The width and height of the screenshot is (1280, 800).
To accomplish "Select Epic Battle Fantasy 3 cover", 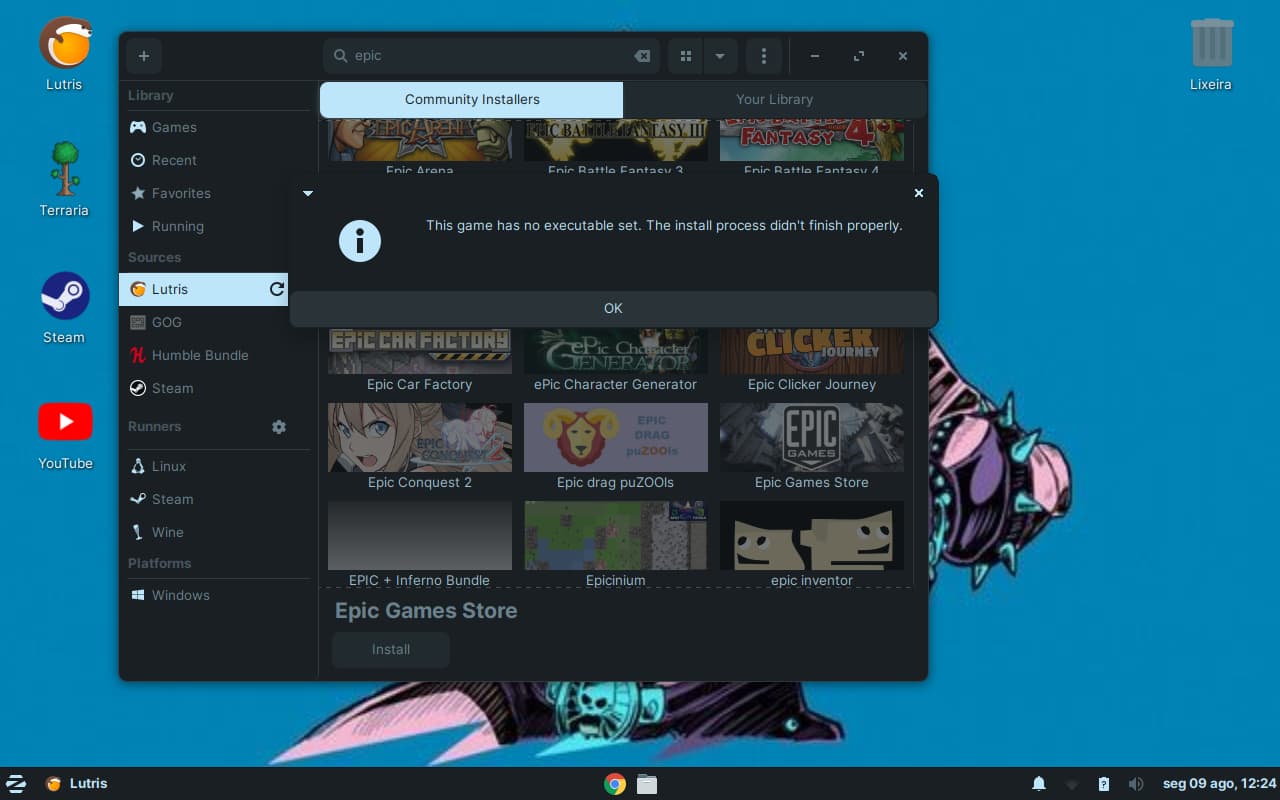I will [616, 140].
